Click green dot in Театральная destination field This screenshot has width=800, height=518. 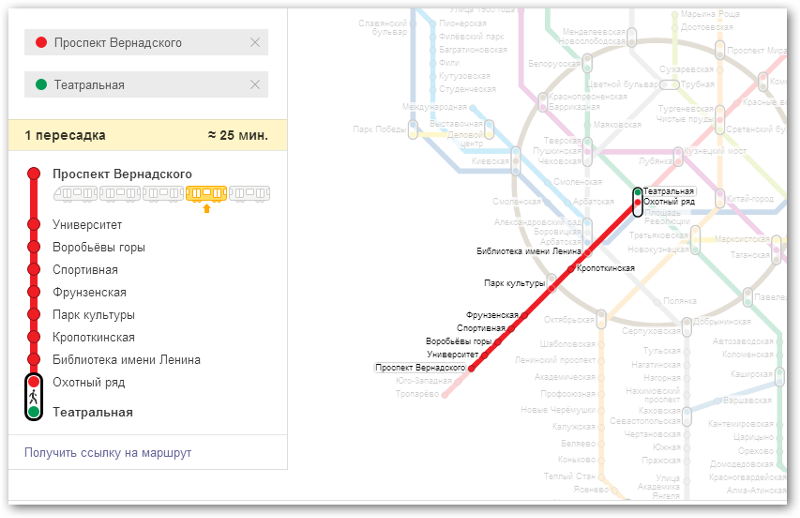pyautogui.click(x=41, y=85)
